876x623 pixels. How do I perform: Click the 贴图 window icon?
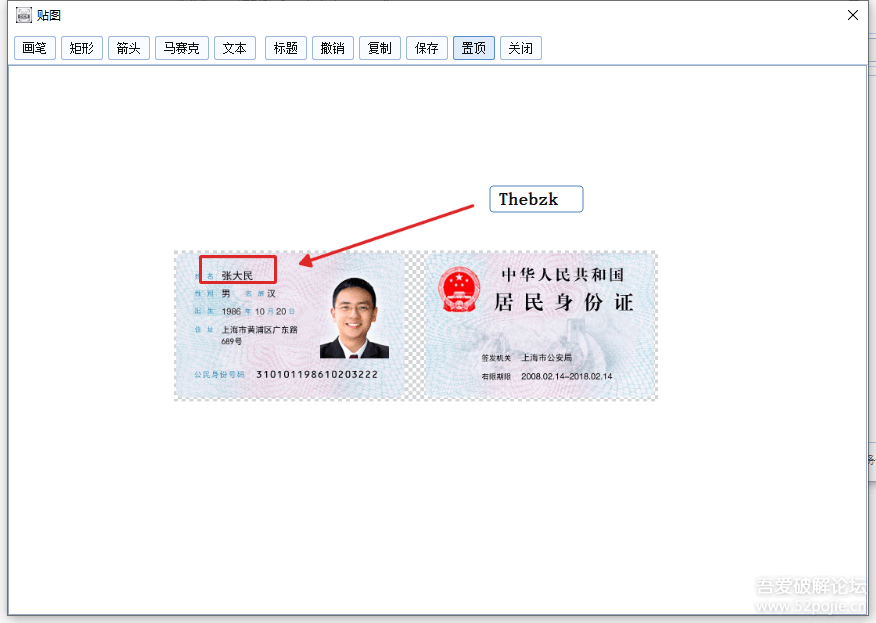tap(23, 15)
